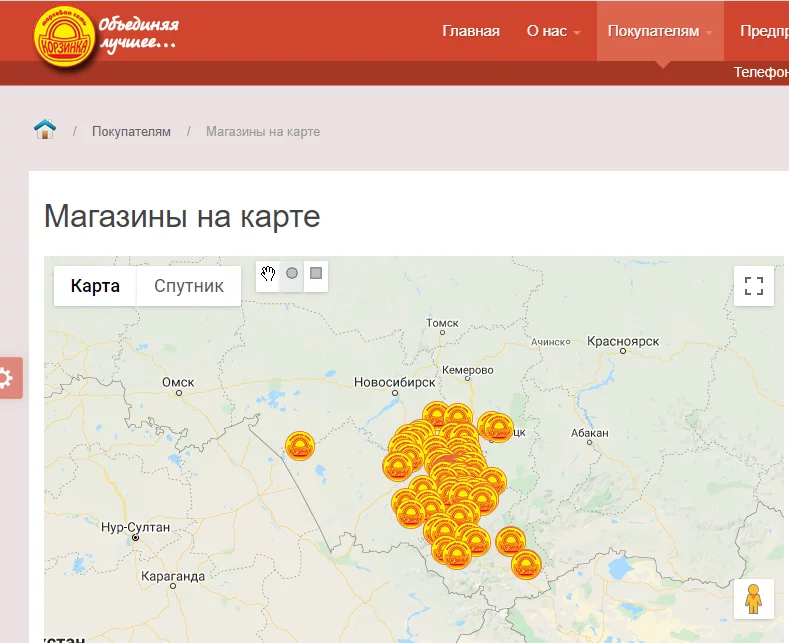Open the Главная menu item
This screenshot has width=789, height=643.
pyautogui.click(x=470, y=31)
